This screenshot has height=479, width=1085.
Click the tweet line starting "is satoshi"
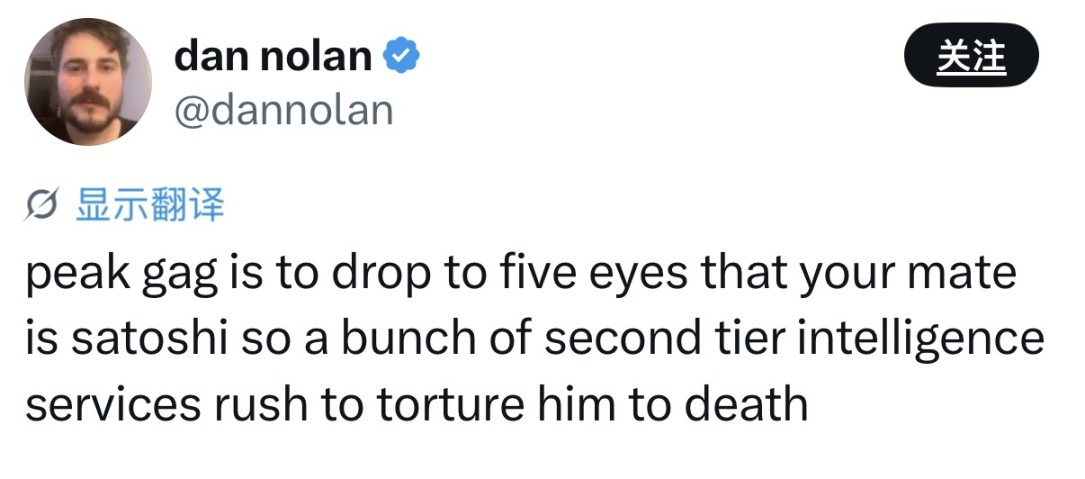coord(534,339)
